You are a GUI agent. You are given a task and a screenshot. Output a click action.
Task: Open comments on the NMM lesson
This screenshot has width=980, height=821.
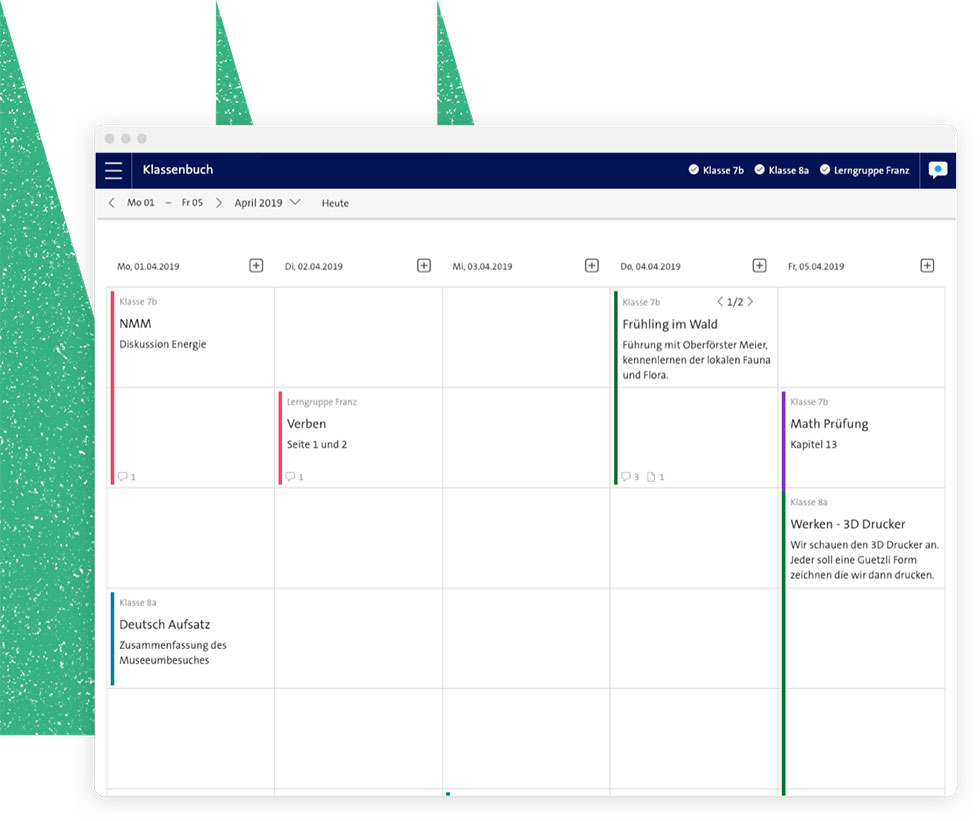[x=125, y=477]
